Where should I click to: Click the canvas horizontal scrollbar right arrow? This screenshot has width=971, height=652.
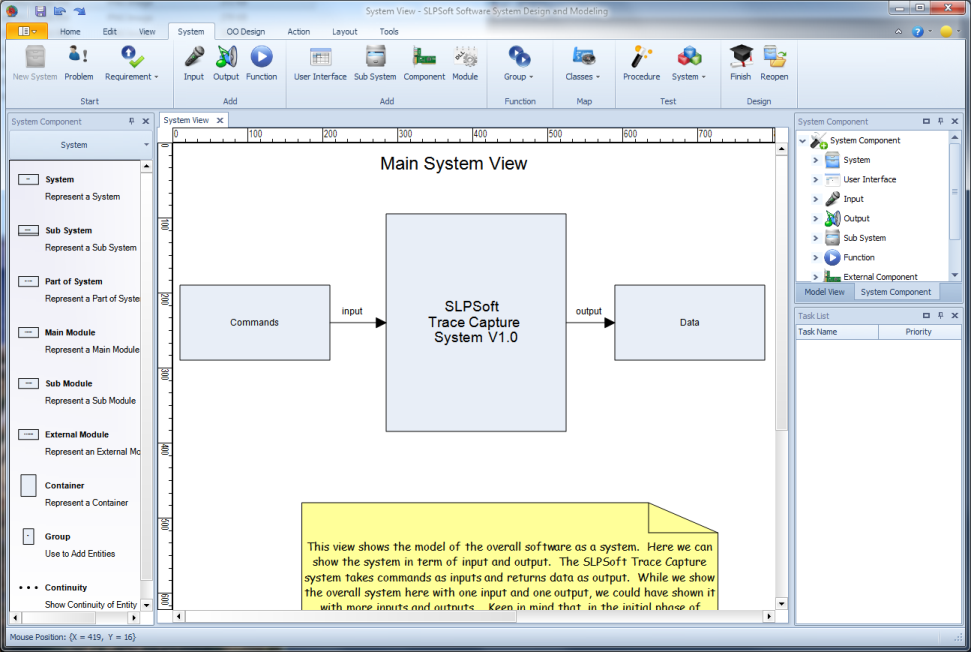pyautogui.click(x=769, y=617)
